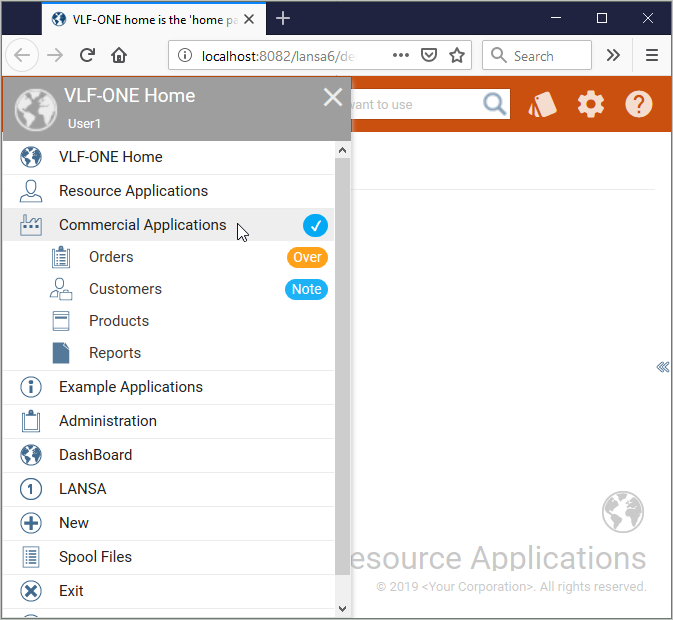This screenshot has width=673, height=620.
Task: Save page to Pocket icon
Action: pos(429,55)
